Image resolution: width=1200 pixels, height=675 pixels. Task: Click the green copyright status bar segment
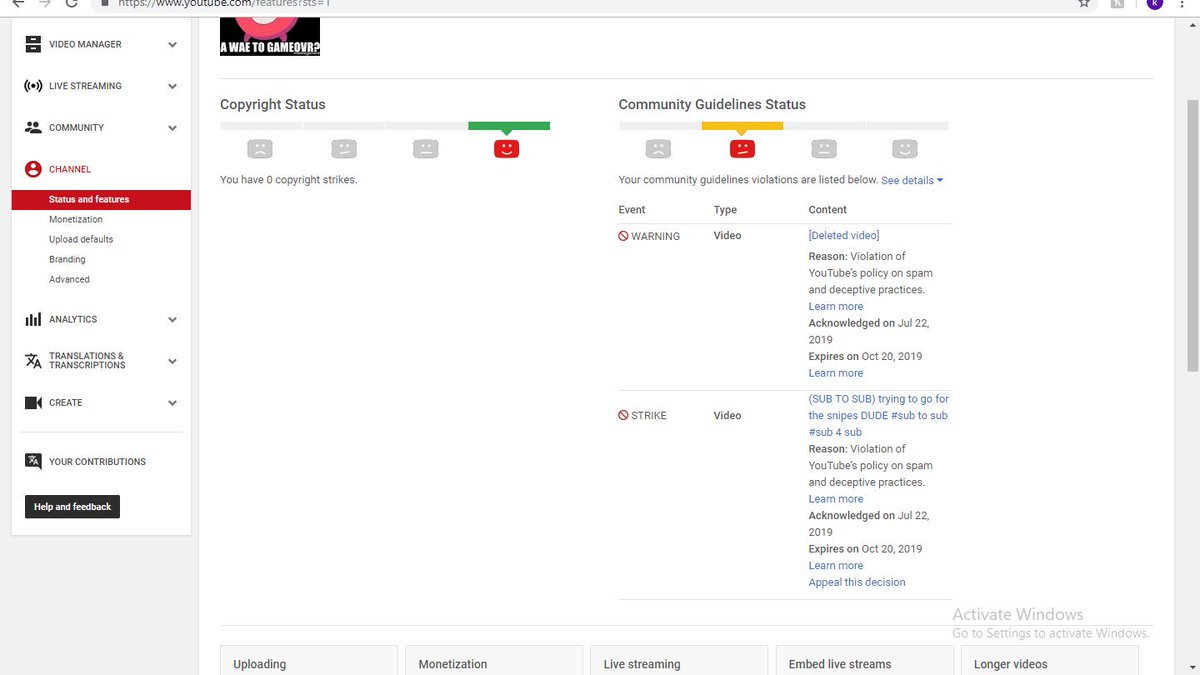tap(509, 126)
